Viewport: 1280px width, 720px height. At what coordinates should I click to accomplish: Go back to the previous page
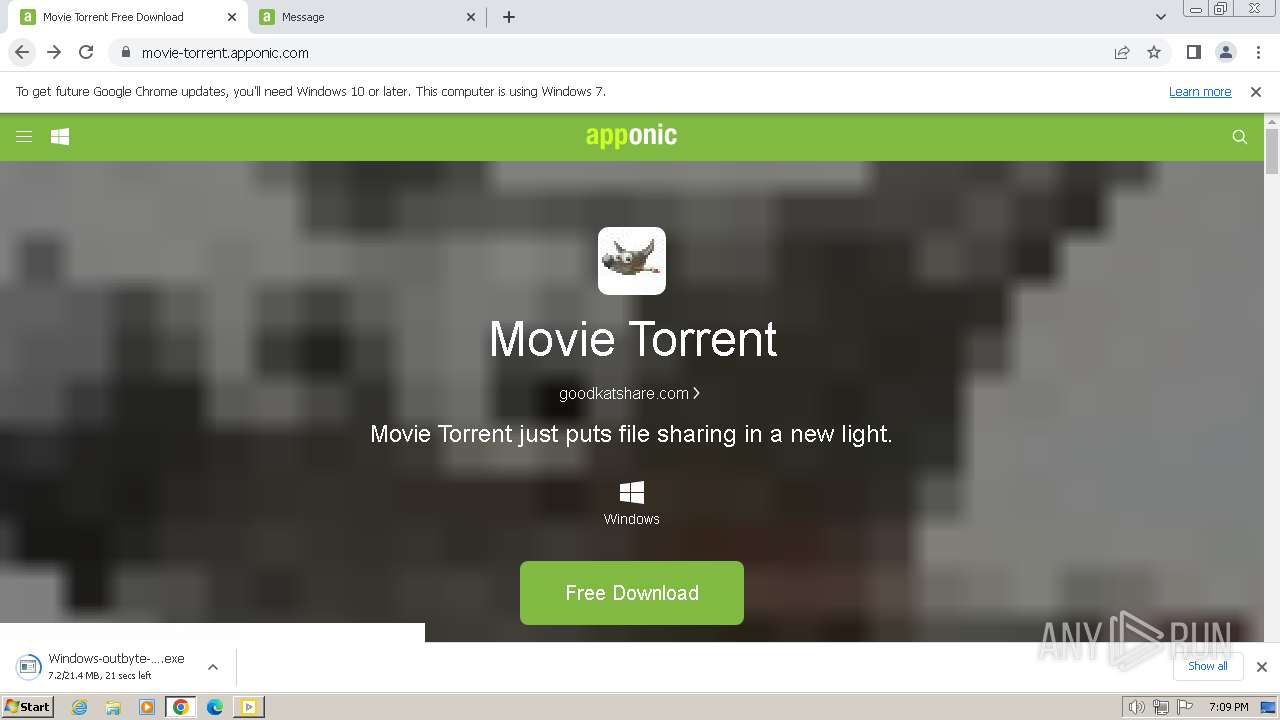click(22, 52)
